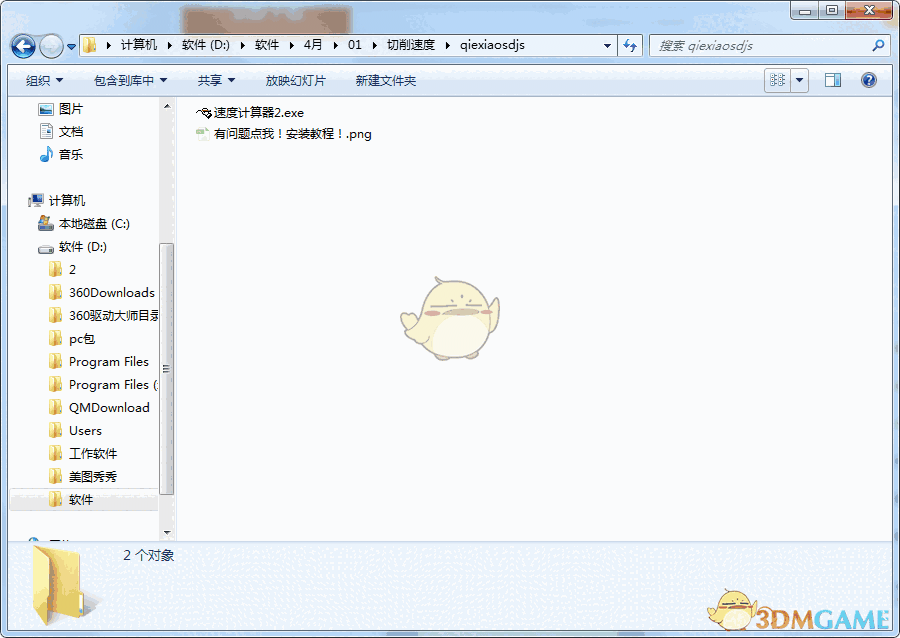Toggle the preview pane
900x638 pixels.
tap(832, 80)
